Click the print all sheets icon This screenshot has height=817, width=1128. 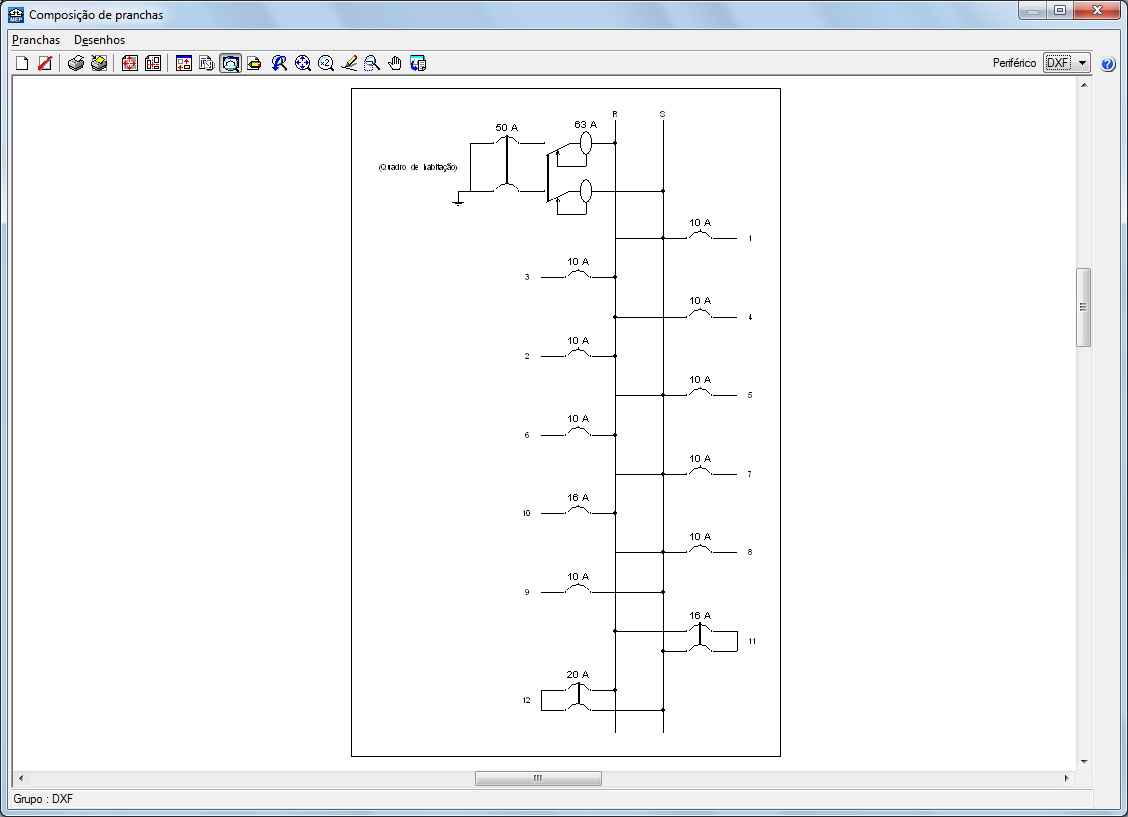click(x=99, y=63)
